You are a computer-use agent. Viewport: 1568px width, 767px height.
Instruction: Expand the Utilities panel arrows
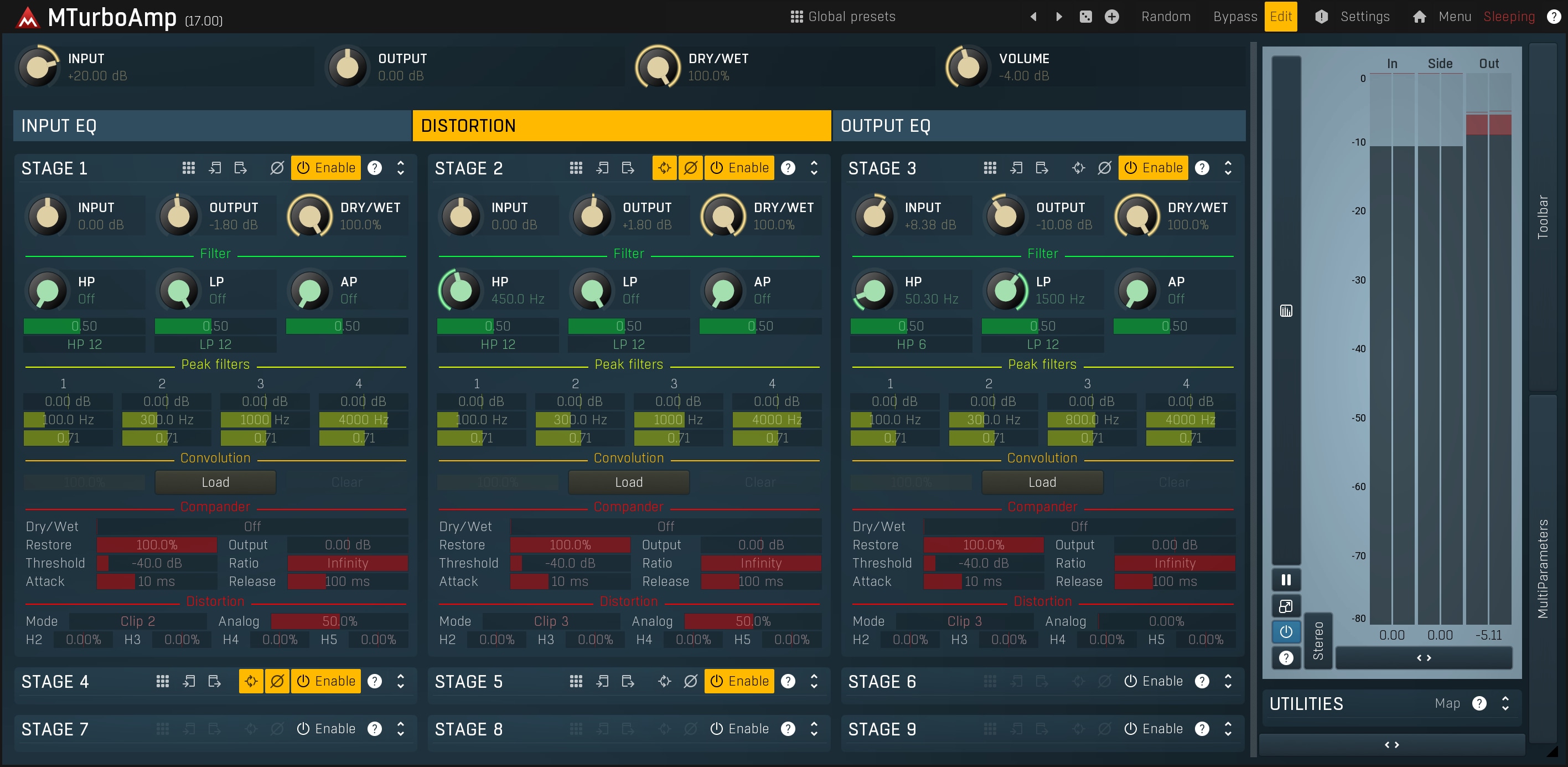click(x=1505, y=704)
